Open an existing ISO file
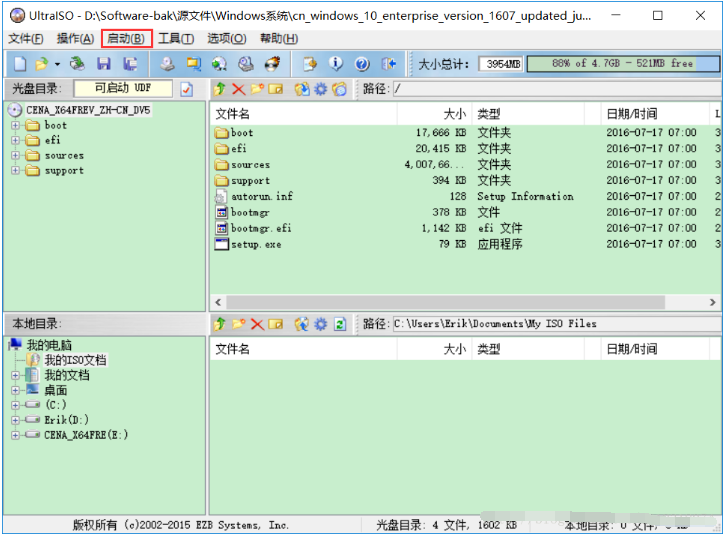Image resolution: width=728 pixels, height=535 pixels. click(x=41, y=64)
